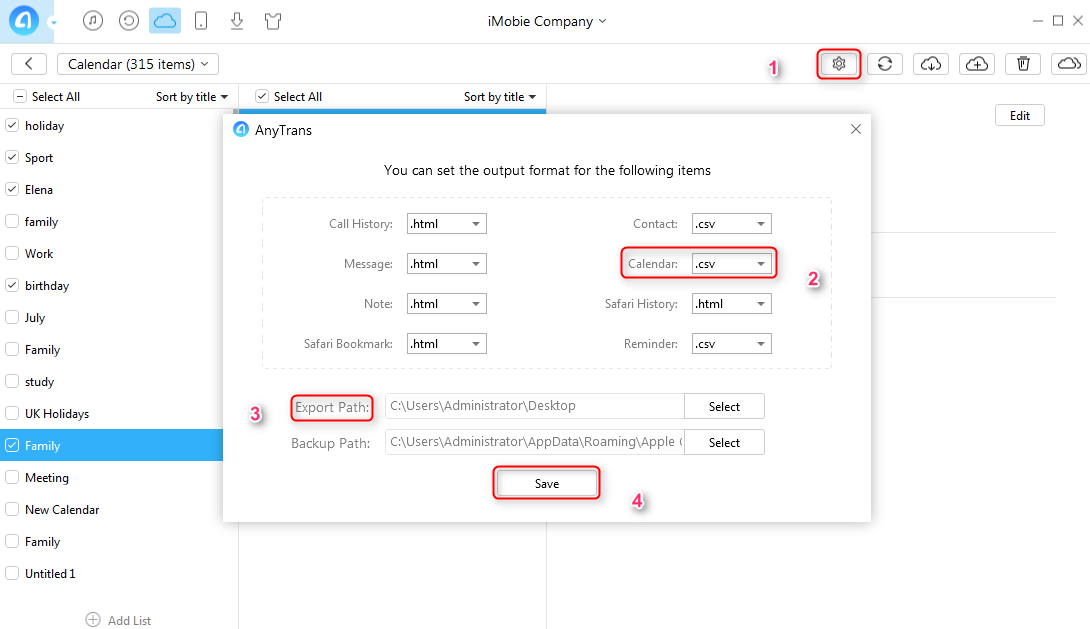Check the July calendar checkbox
1090x629 pixels.
click(x=12, y=317)
